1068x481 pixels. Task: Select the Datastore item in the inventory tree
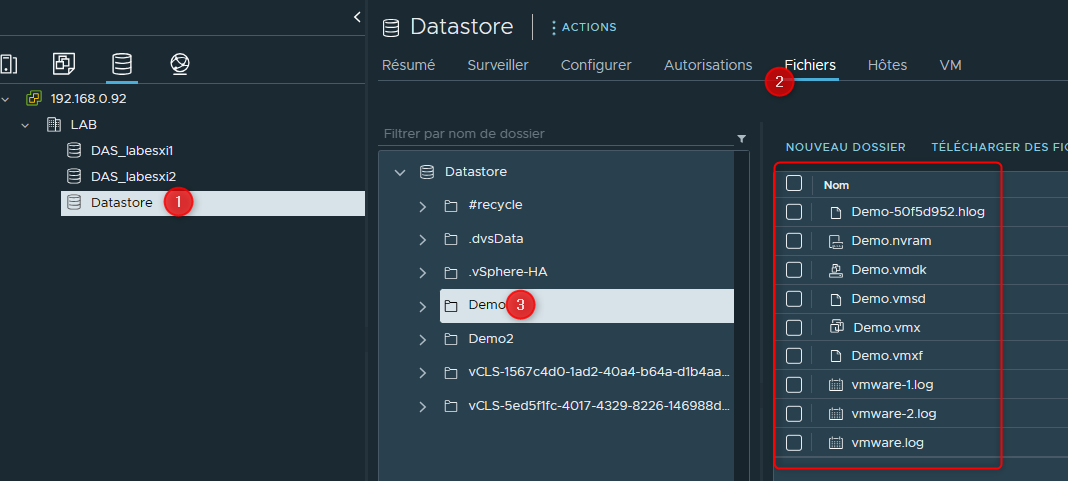point(213,203)
